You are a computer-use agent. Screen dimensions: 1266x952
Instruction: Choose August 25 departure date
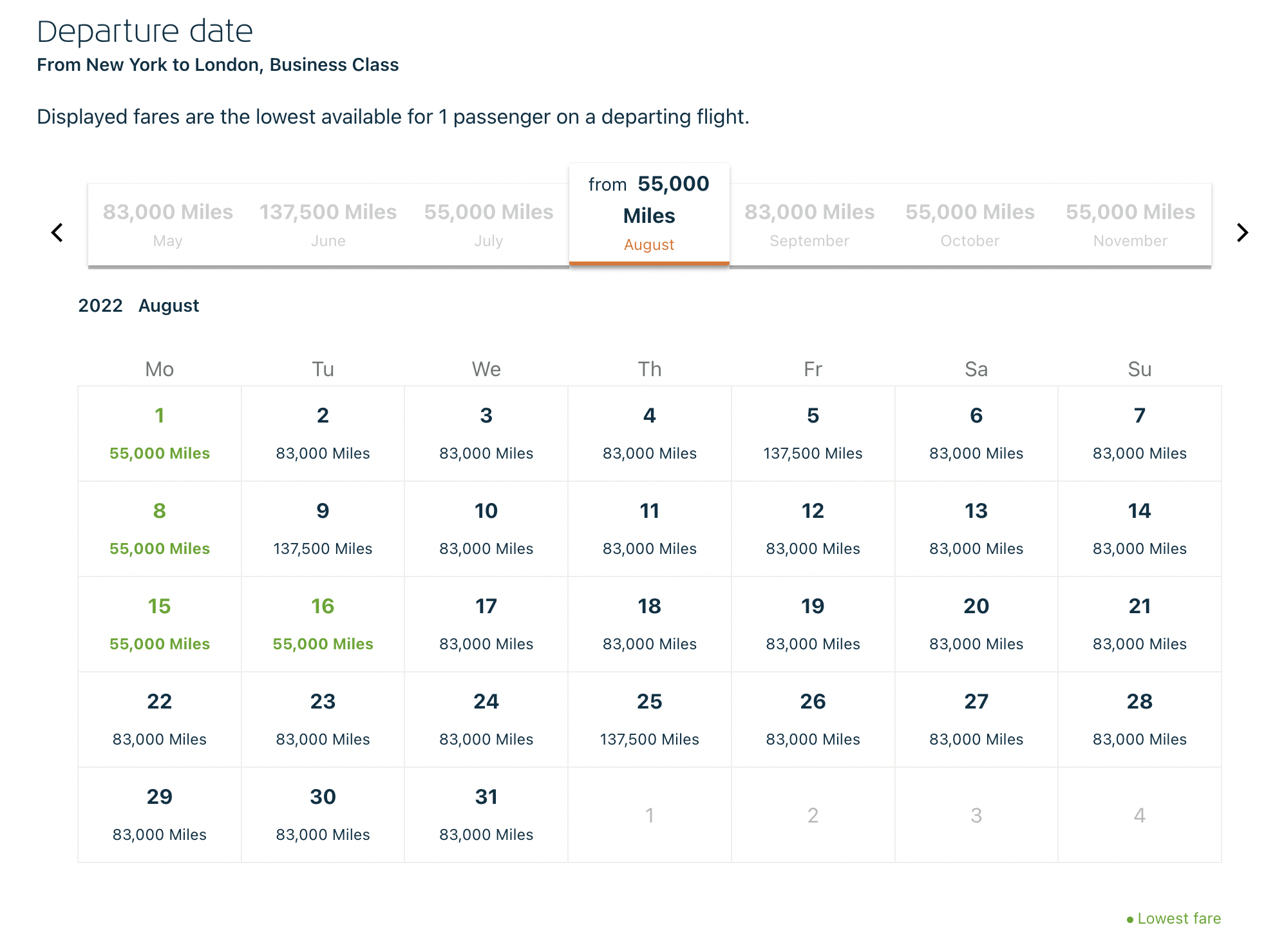click(649, 719)
